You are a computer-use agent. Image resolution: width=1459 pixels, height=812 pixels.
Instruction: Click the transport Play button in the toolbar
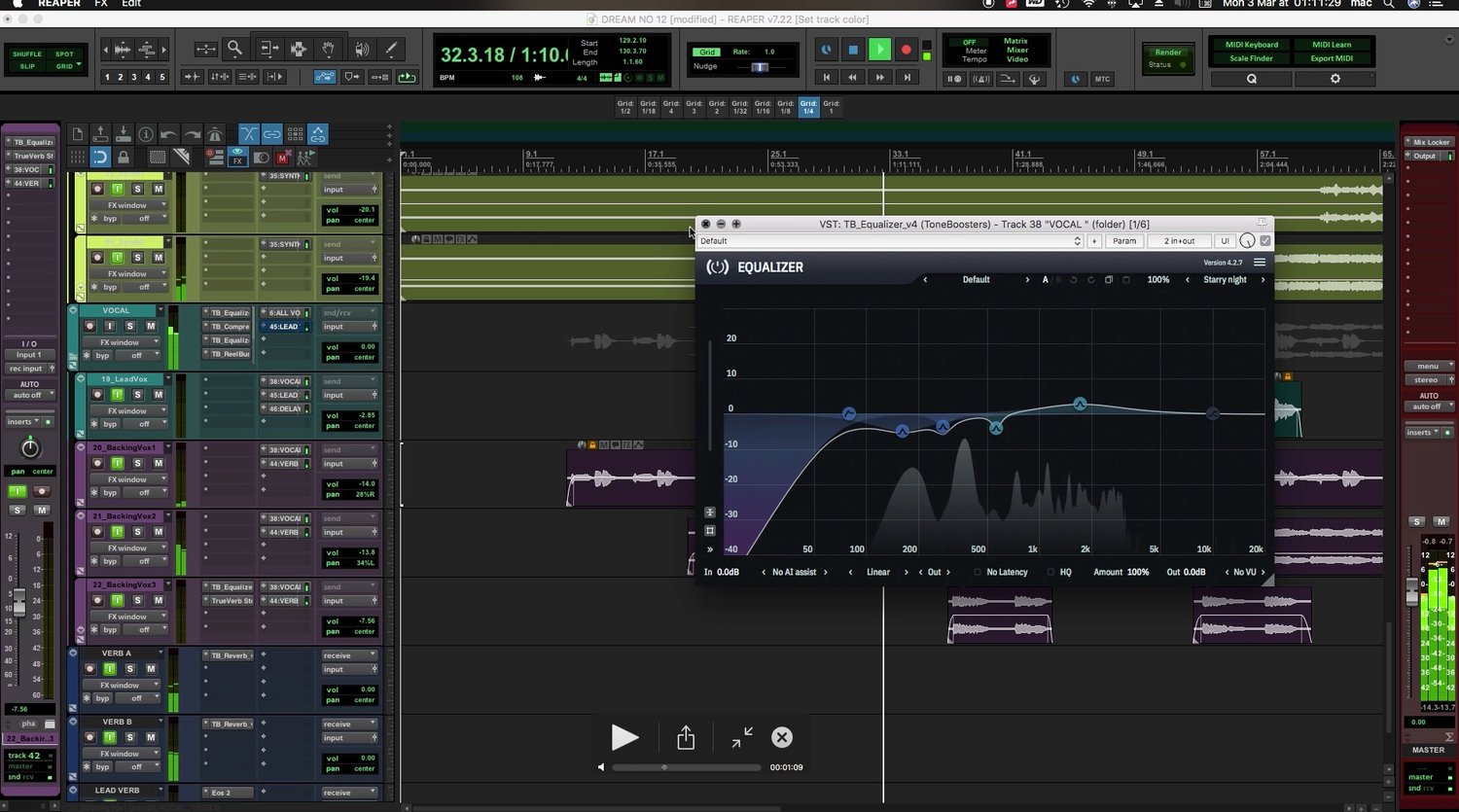879,50
